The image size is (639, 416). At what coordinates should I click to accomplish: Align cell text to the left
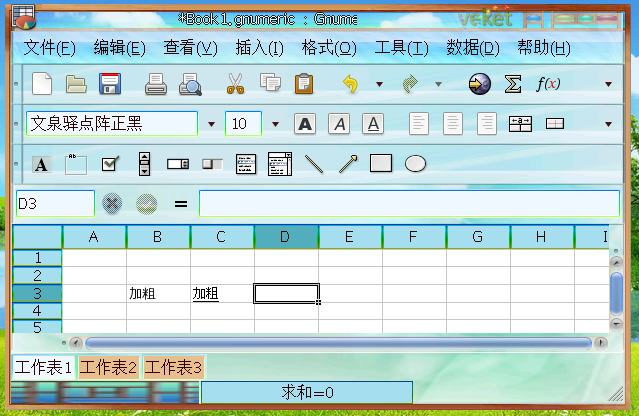tap(419, 123)
